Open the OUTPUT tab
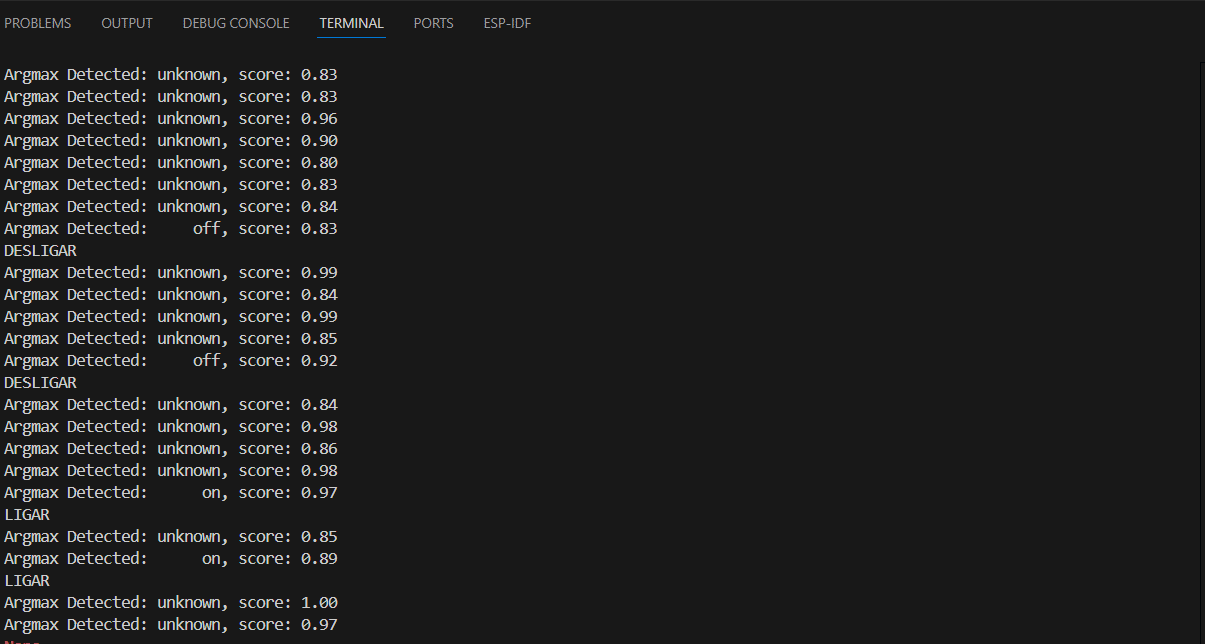Viewport: 1205px width, 644px height. point(127,23)
